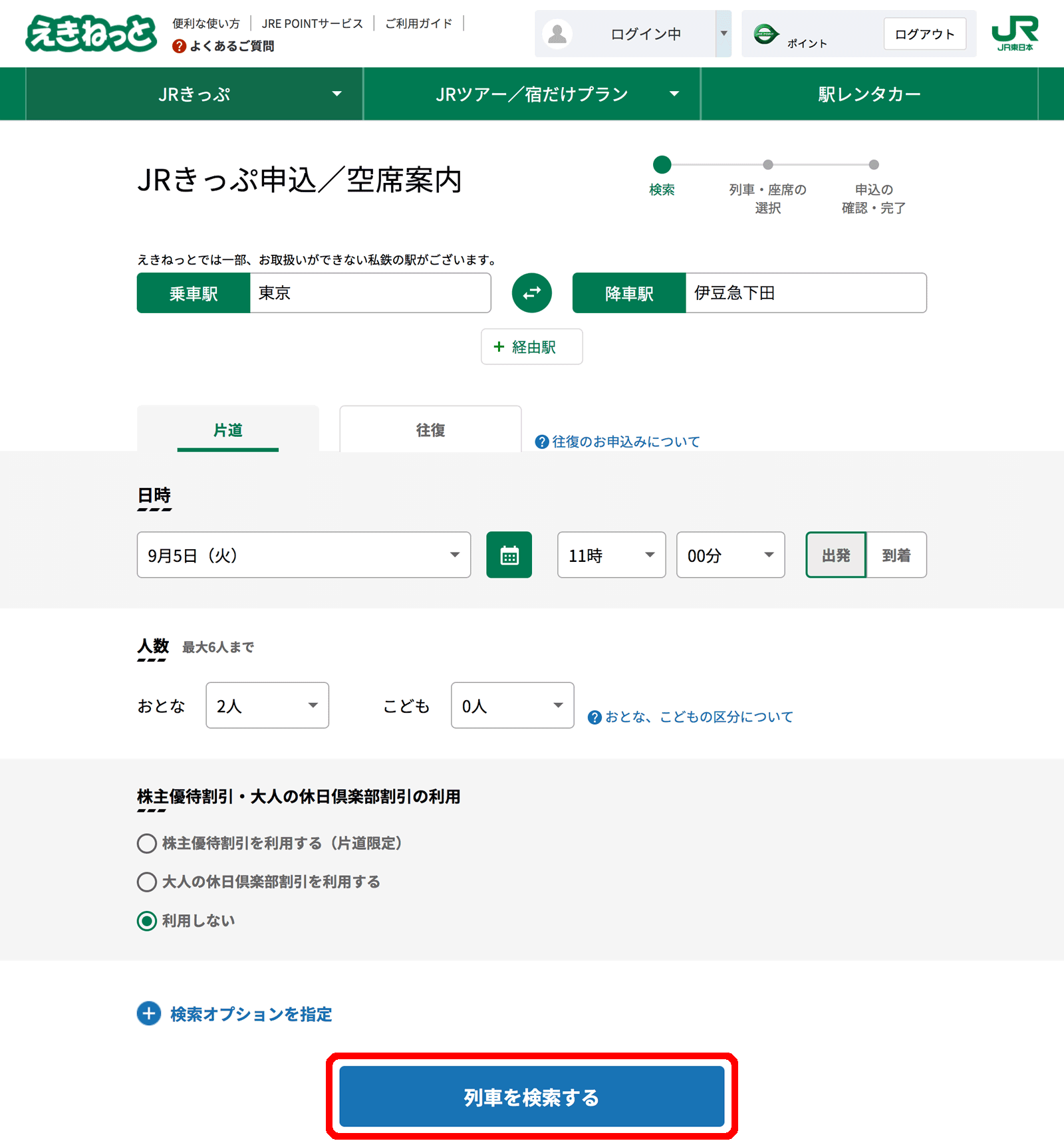The image size is (1064, 1143).
Task: Open 検索オプションを指定 link
Action: coord(251,1013)
